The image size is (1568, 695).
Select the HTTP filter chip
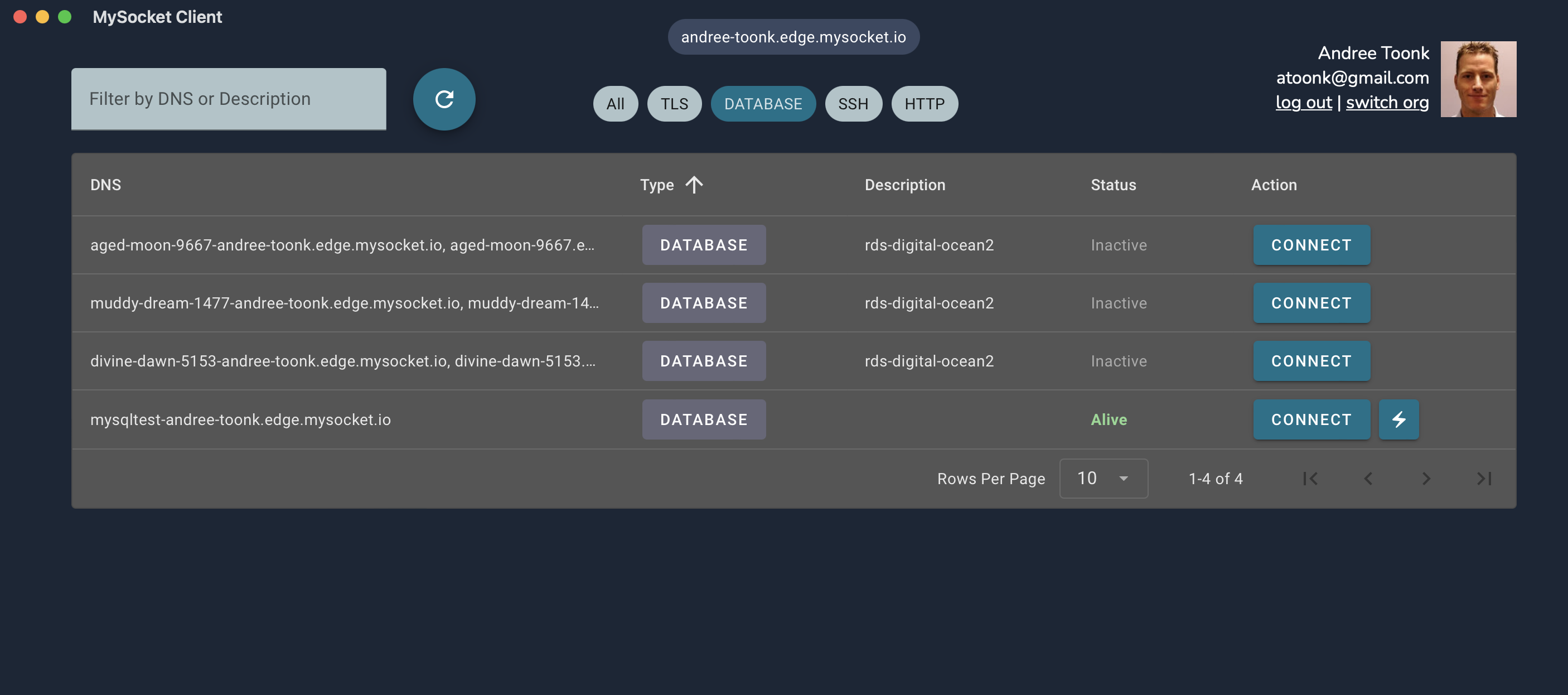(923, 104)
